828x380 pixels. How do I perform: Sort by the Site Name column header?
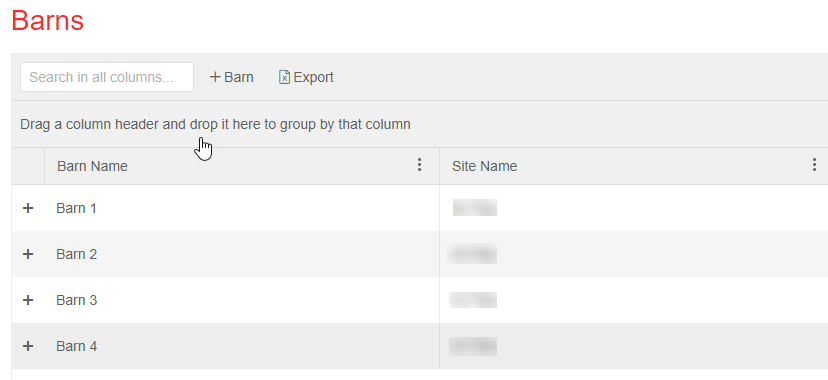(484, 166)
